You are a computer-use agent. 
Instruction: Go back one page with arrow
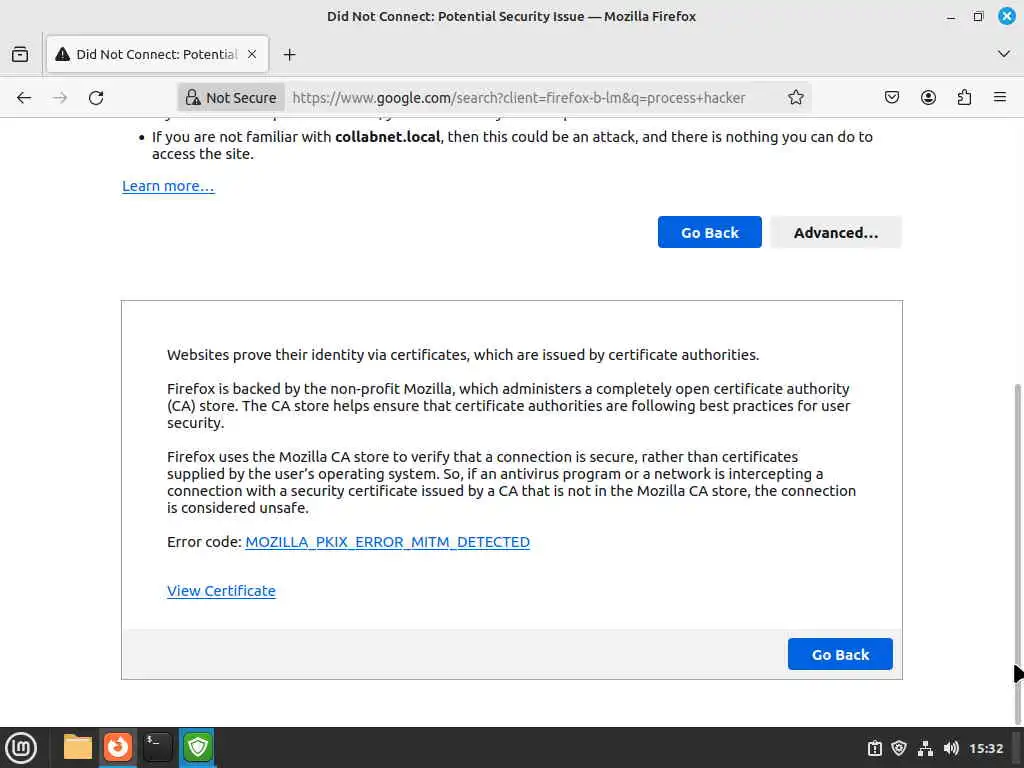pos(24,97)
